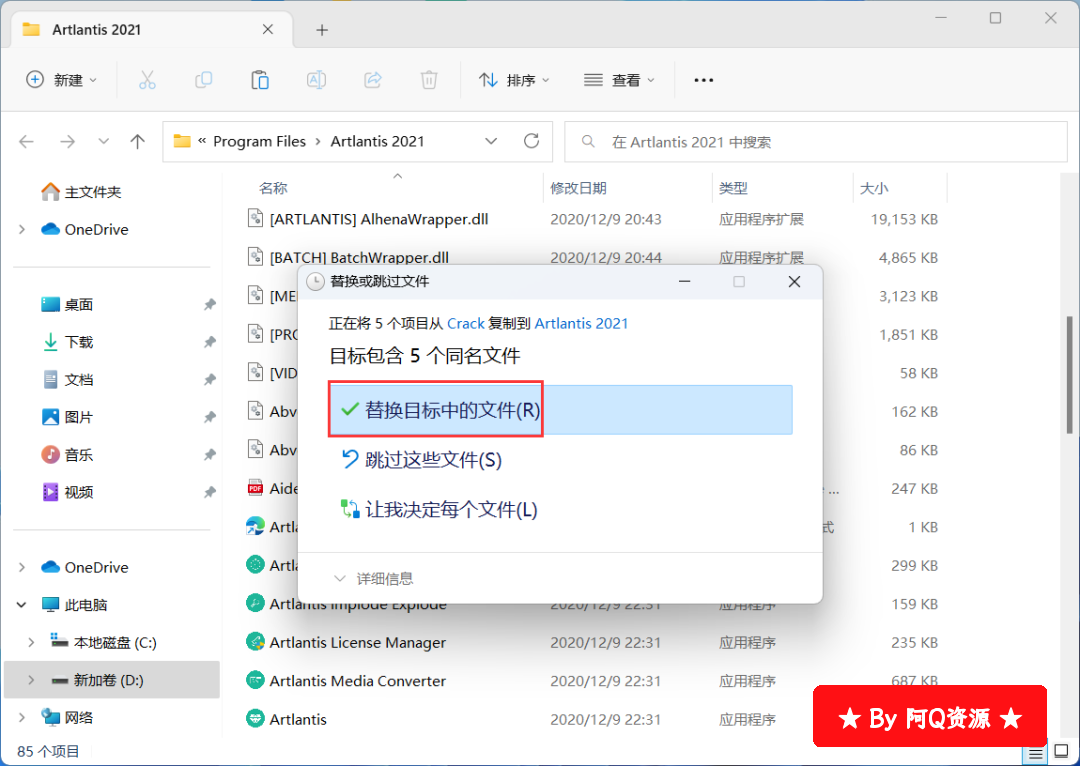The image size is (1080, 766).
Task: Expand the Network (网络) tree node
Action: pos(22,718)
